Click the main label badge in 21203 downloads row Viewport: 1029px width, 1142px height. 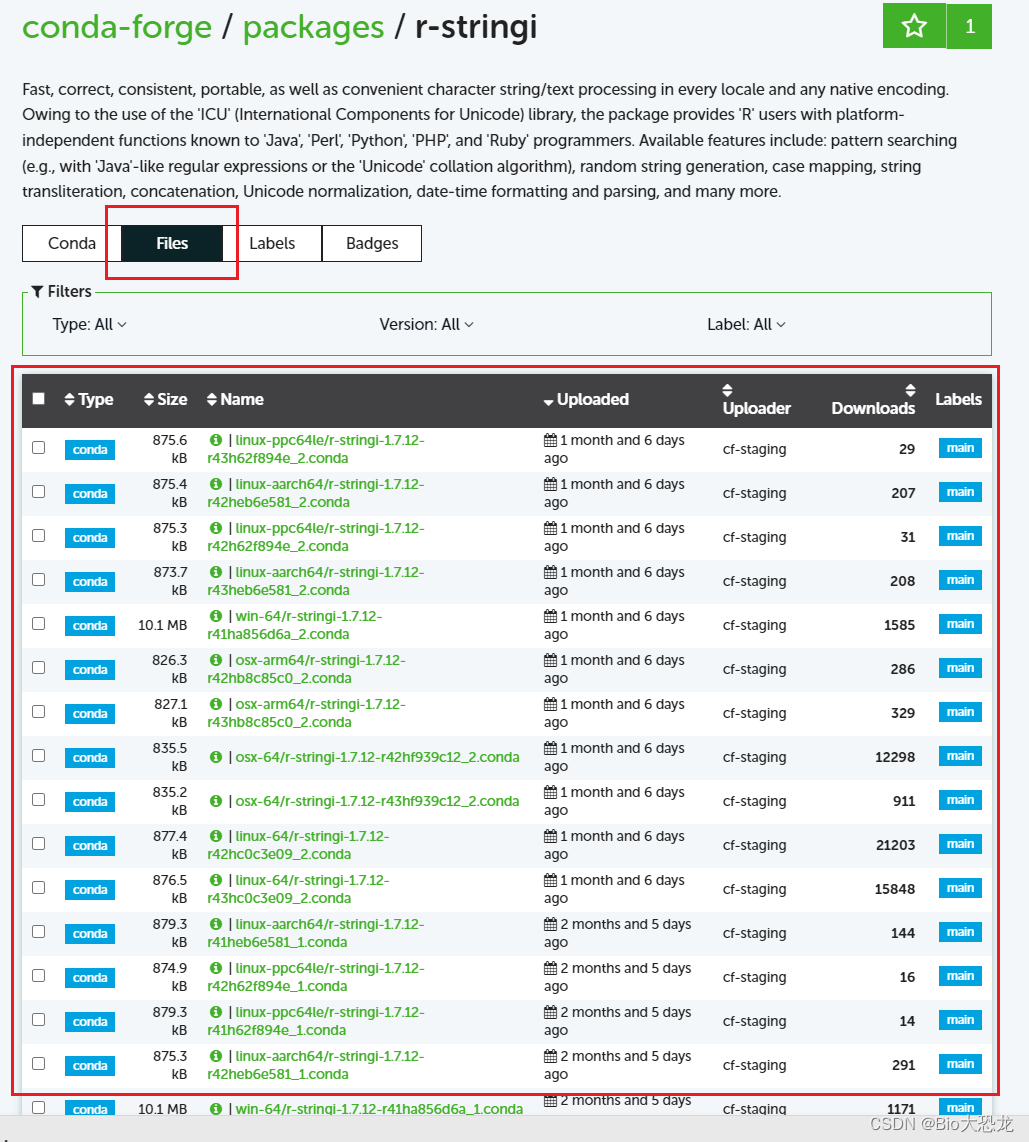(960, 844)
